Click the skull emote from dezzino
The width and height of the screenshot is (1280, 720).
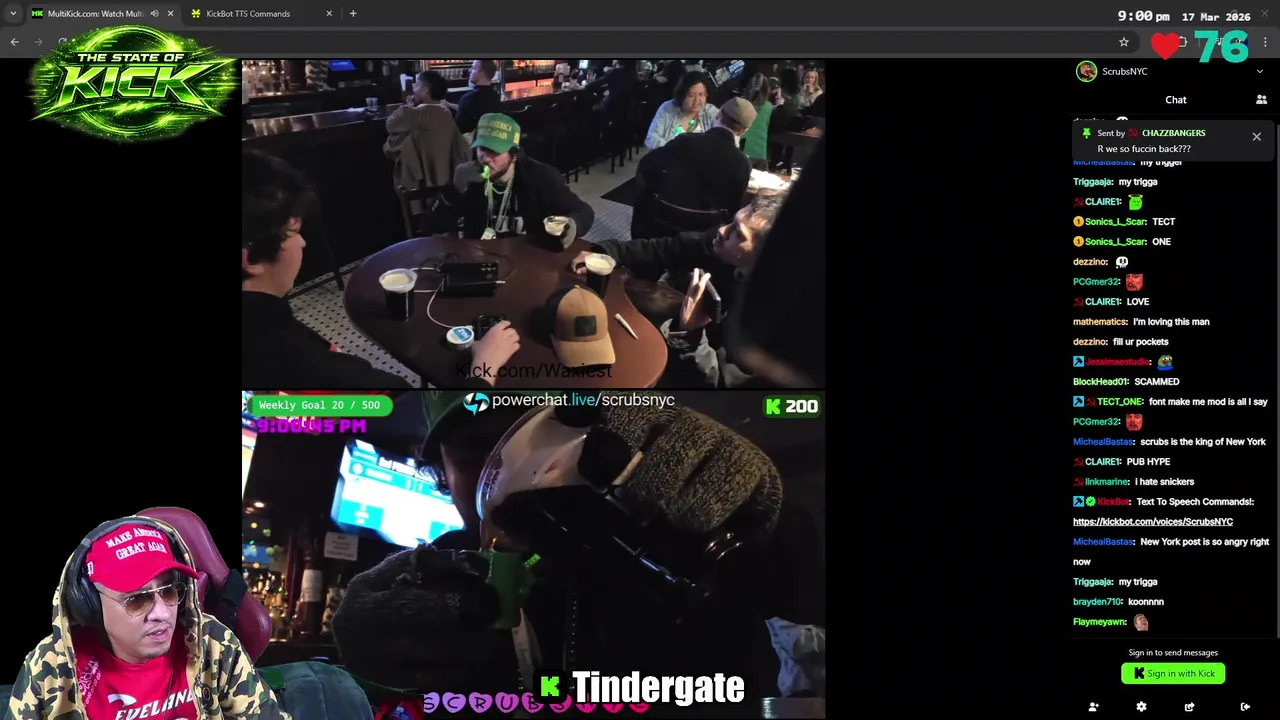tap(1121, 262)
